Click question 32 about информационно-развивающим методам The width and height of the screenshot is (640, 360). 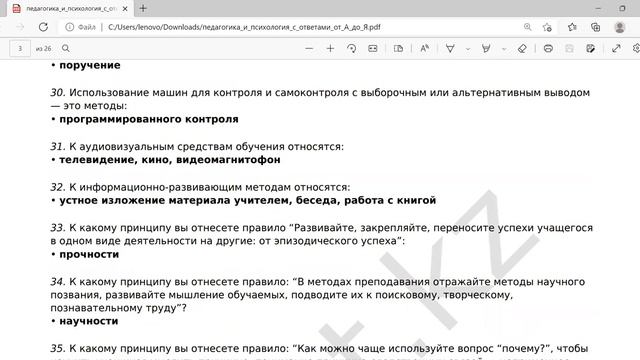click(200, 187)
